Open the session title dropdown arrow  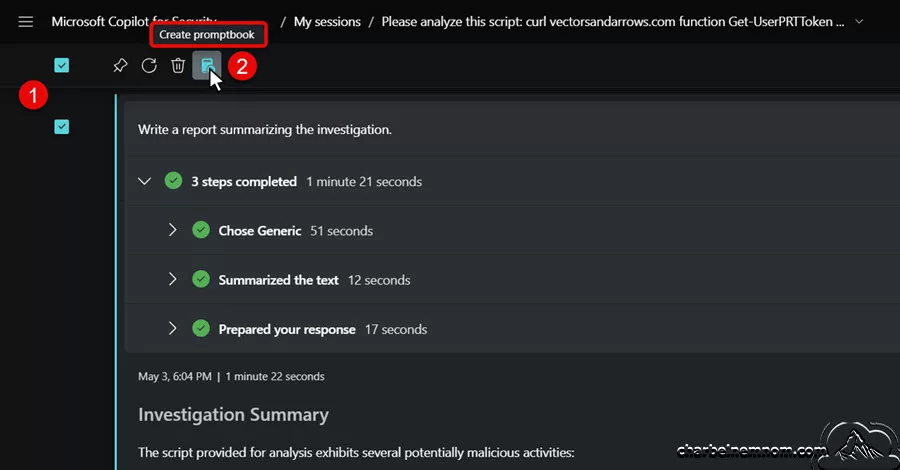coord(859,22)
